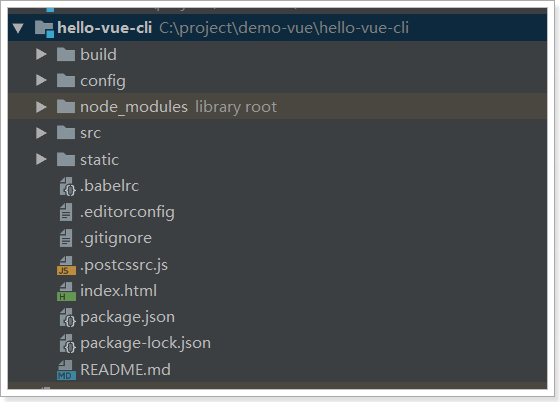The width and height of the screenshot is (560, 402).
Task: Click the package.json file icon
Action: pos(67,318)
